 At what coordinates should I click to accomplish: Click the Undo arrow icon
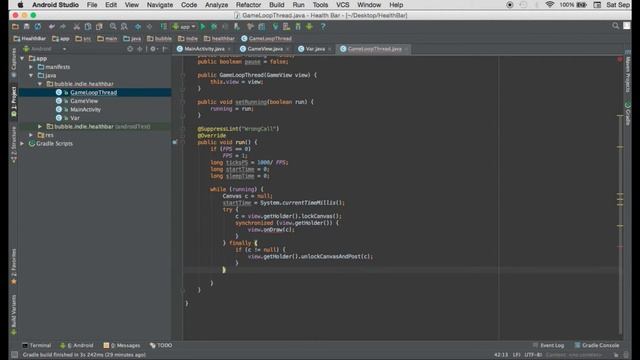[x=51, y=27]
